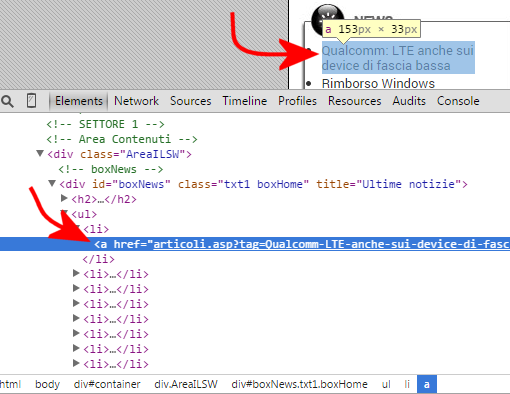Show the Console tab
This screenshot has width=510, height=394.
458,101
